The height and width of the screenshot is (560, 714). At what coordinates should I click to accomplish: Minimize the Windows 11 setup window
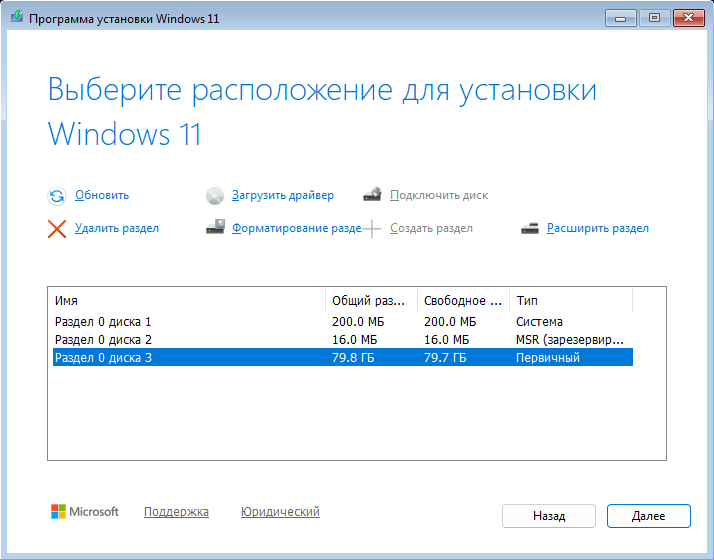(620, 18)
